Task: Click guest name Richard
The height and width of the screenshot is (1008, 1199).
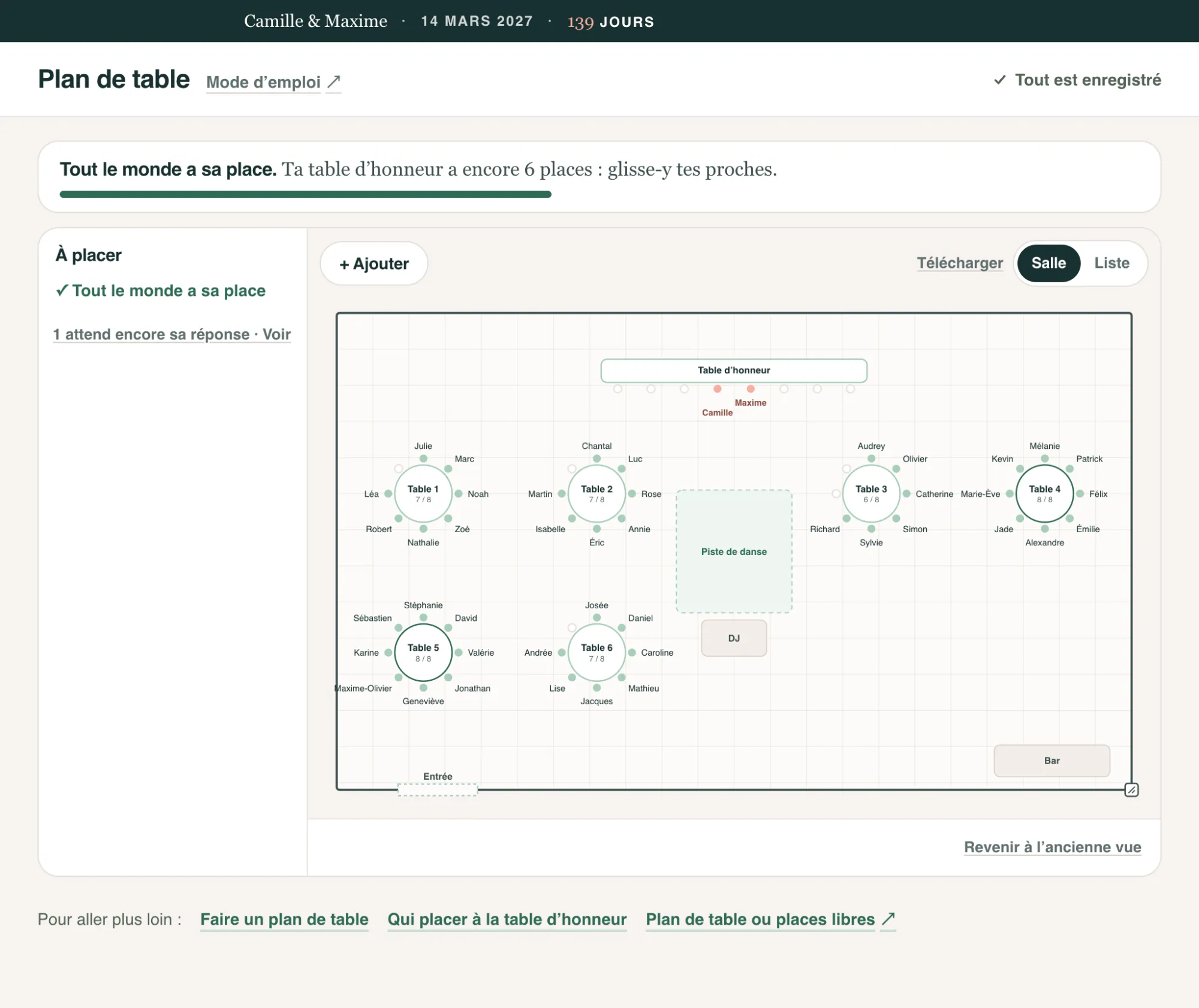Action: (825, 529)
